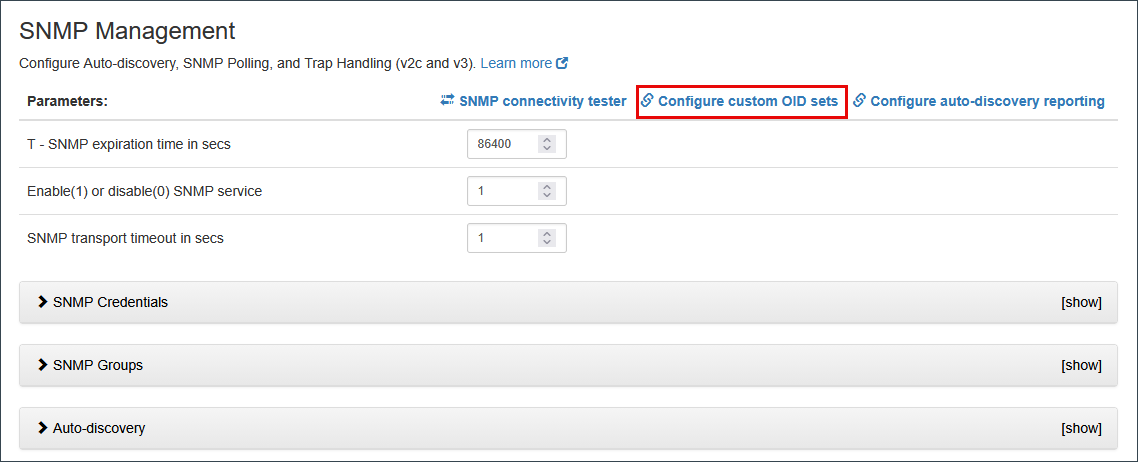1138x462 pixels.
Task: Click the chain icon beside Configure auto-discovery reporting
Action: pyautogui.click(x=859, y=101)
